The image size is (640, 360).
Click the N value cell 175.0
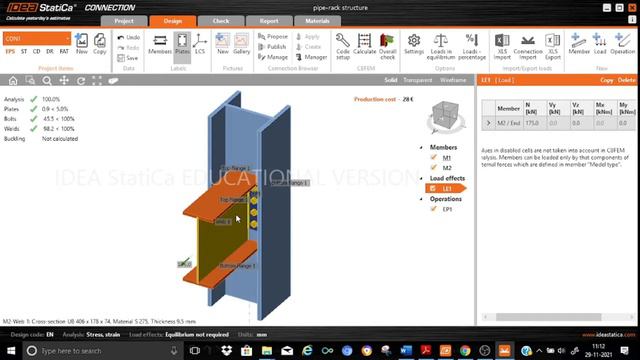click(535, 123)
